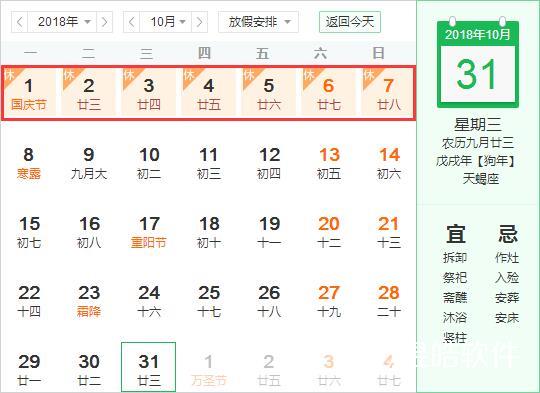Open the 2018年 year dropdown
This screenshot has width=540, height=393.
(62, 22)
